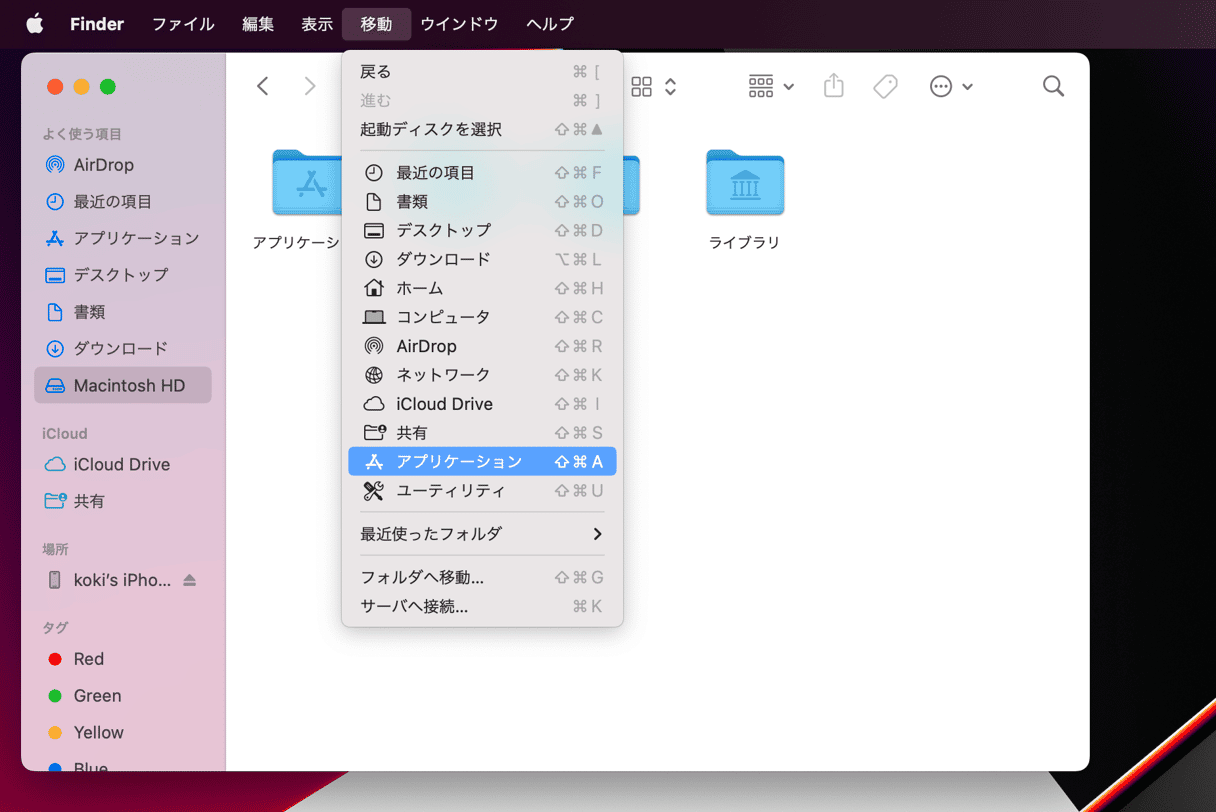The image size is (1216, 812).
Task: Switch the icon view mode button
Action: (642, 87)
